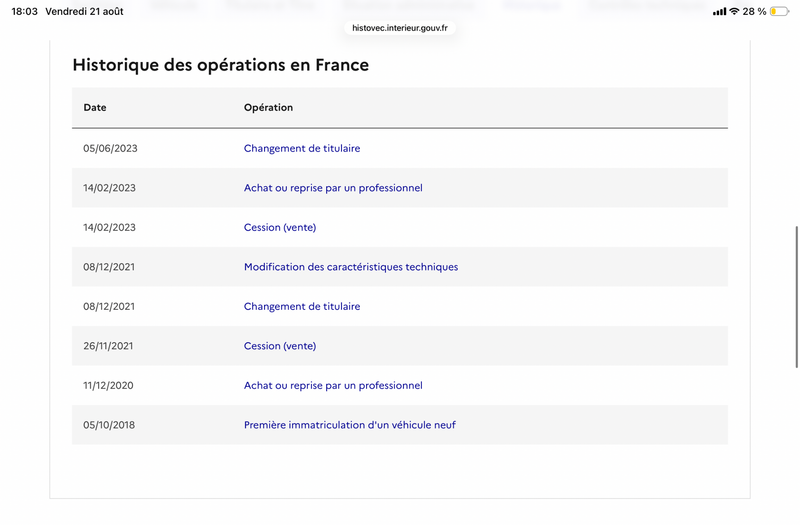
Task: Open Modification des caractéristiques techniques
Action: pos(351,267)
